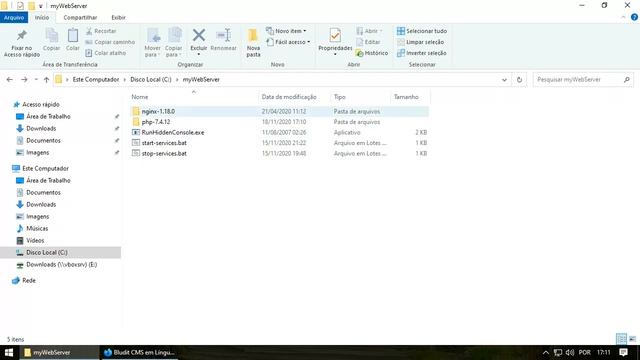640x360 pixels.
Task: Click Disco Local (C:) breadcrumb
Action: [x=151, y=80]
